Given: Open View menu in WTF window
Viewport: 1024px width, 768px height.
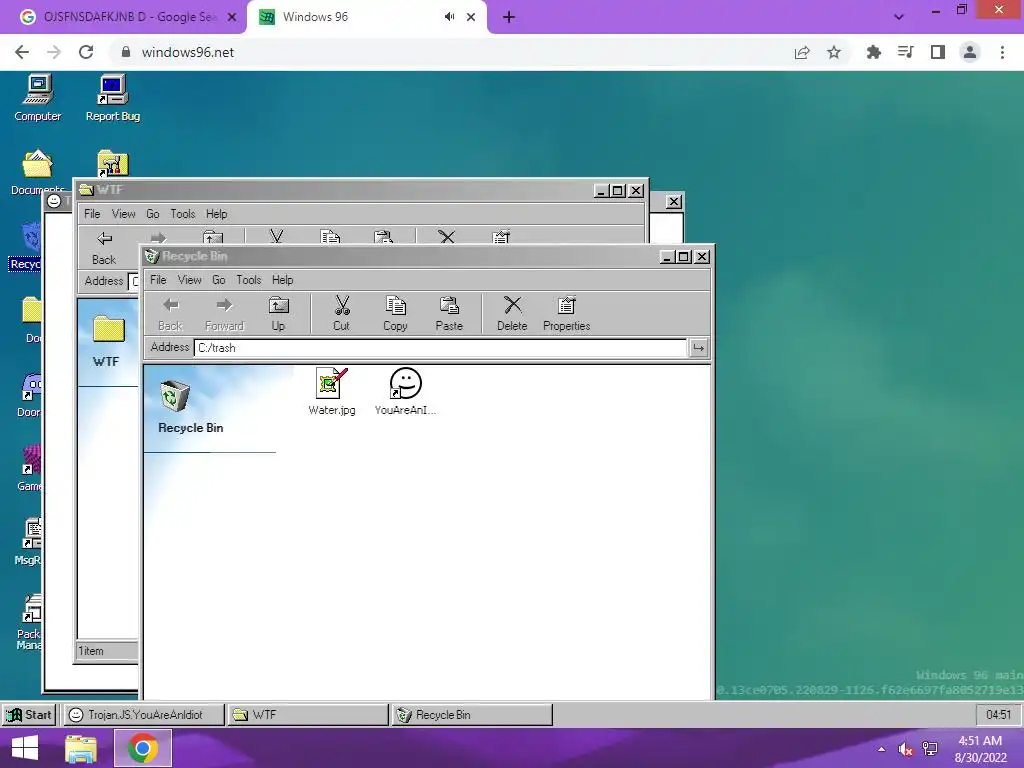Looking at the screenshot, I should [123, 214].
